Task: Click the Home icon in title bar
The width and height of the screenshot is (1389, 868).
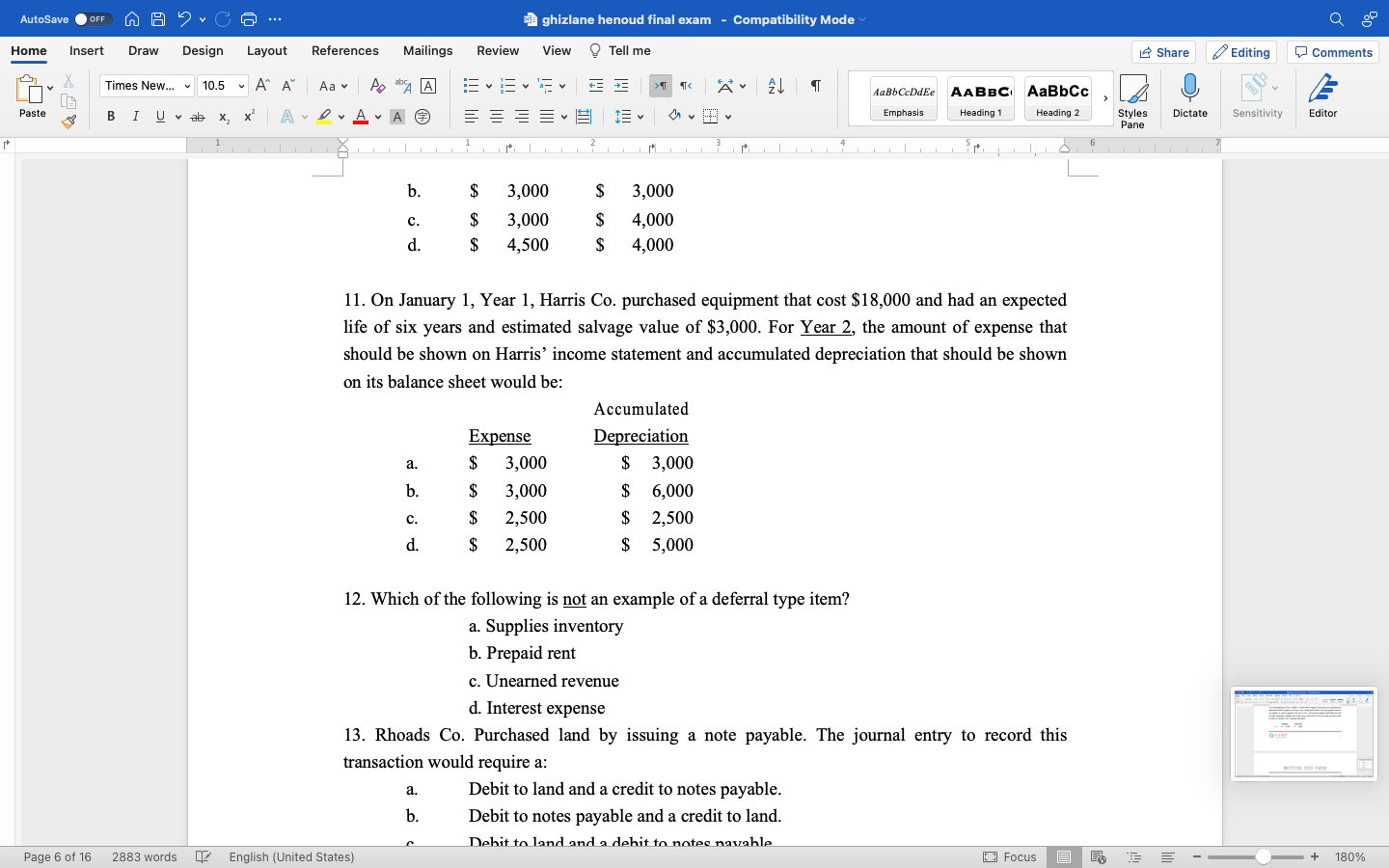Action: point(132,19)
